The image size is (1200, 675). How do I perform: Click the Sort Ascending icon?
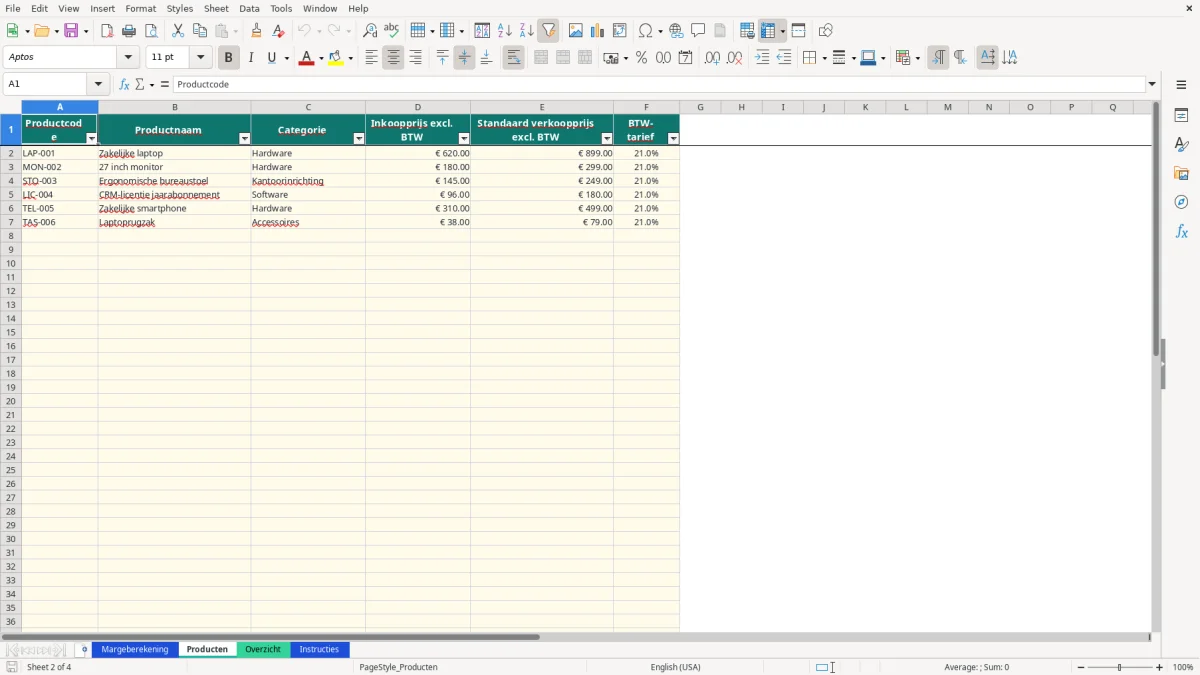[505, 31]
